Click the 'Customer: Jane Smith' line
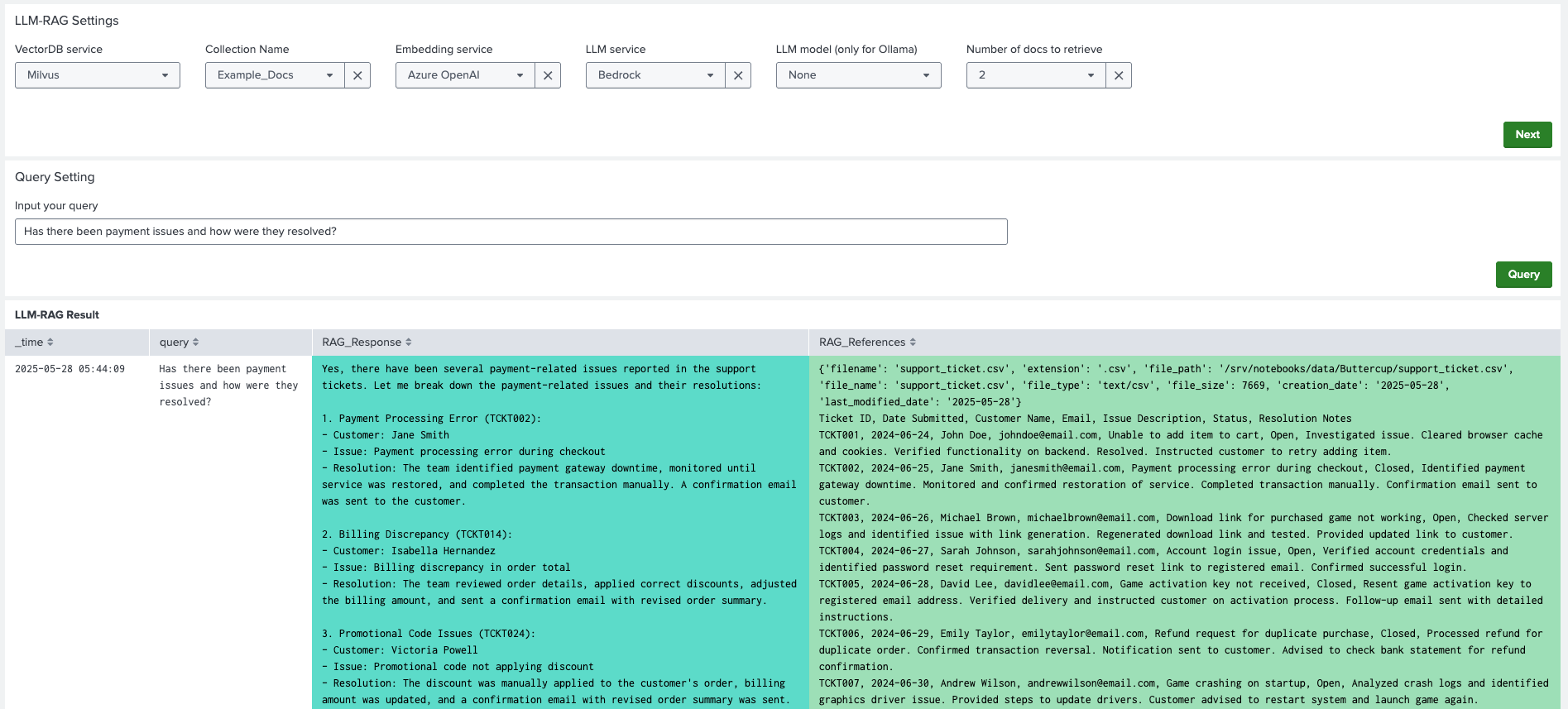 click(386, 435)
